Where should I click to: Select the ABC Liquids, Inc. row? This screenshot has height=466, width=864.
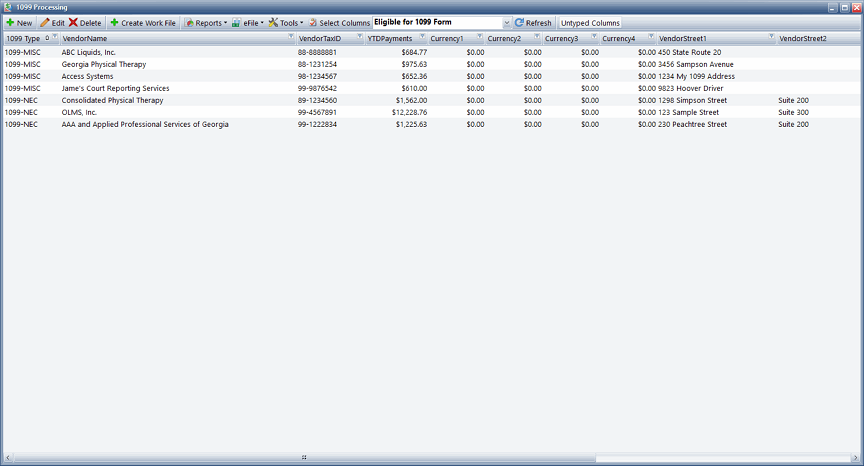[x=431, y=52]
